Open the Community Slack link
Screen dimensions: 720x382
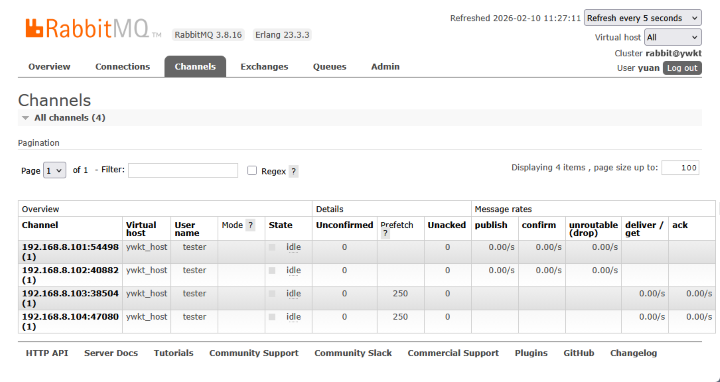[353, 353]
